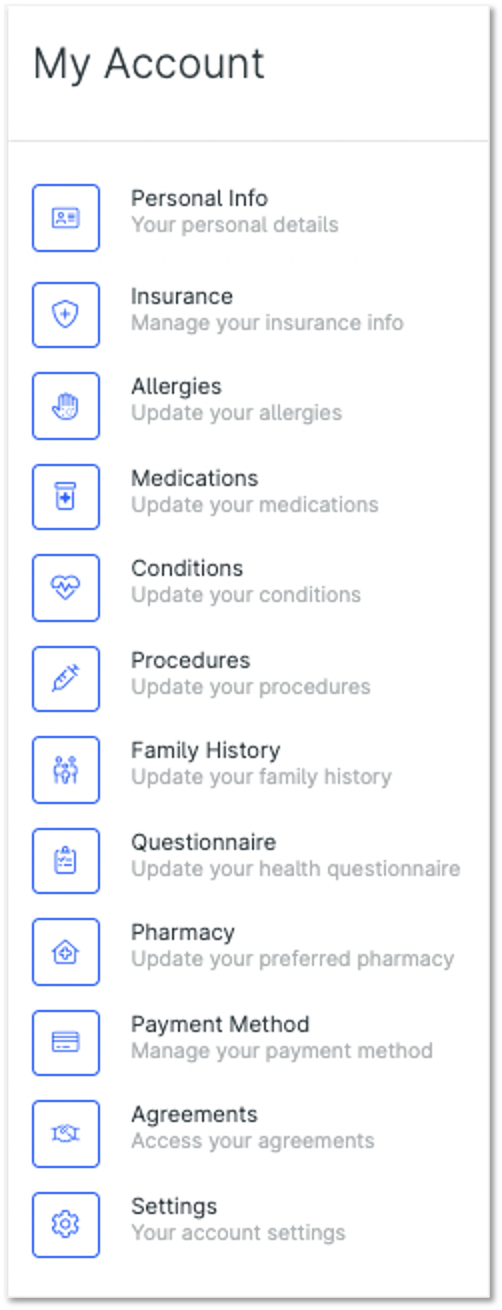The width and height of the screenshot is (502, 1310).
Task: Click the Medications pill bottle icon
Action: [66, 496]
